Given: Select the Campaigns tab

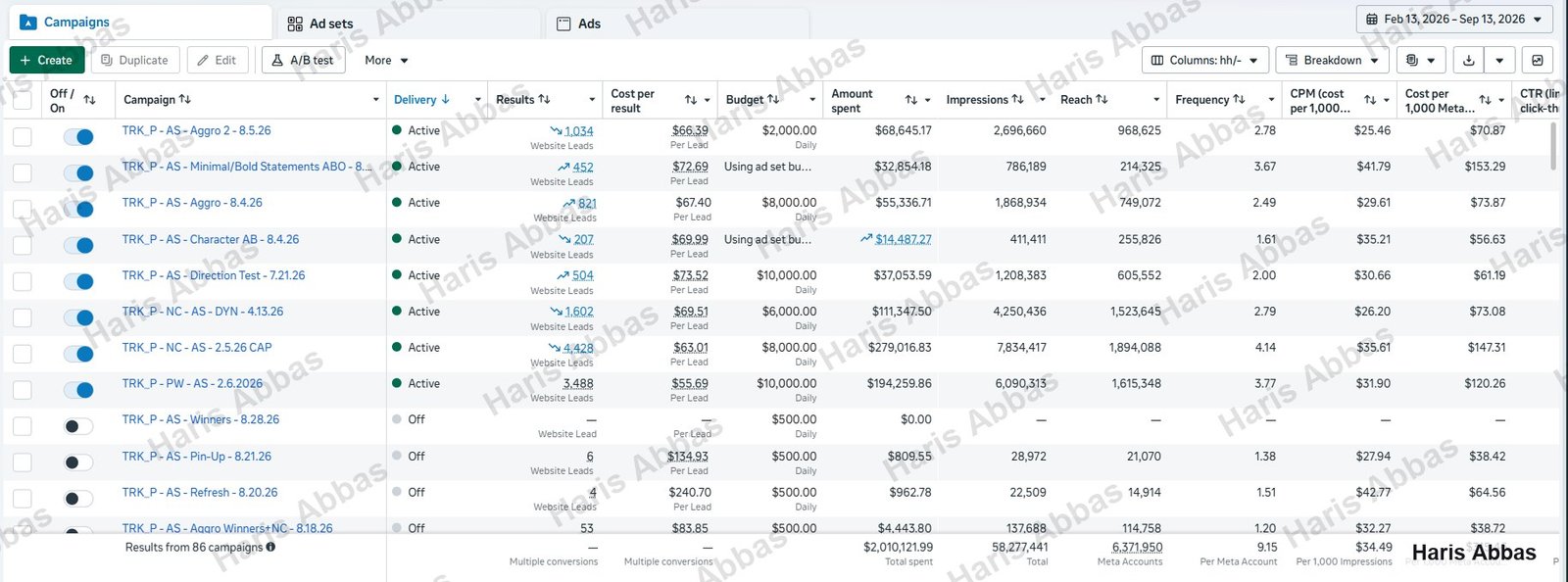Looking at the screenshot, I should tap(139, 22).
